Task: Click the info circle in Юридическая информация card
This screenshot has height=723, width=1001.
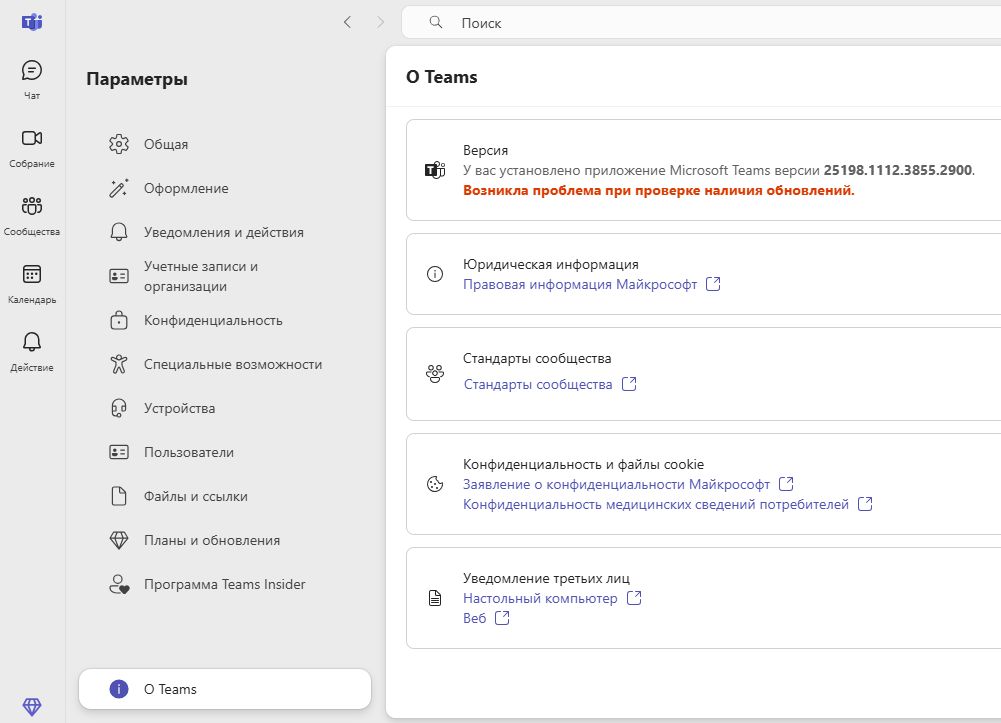Action: 435,274
